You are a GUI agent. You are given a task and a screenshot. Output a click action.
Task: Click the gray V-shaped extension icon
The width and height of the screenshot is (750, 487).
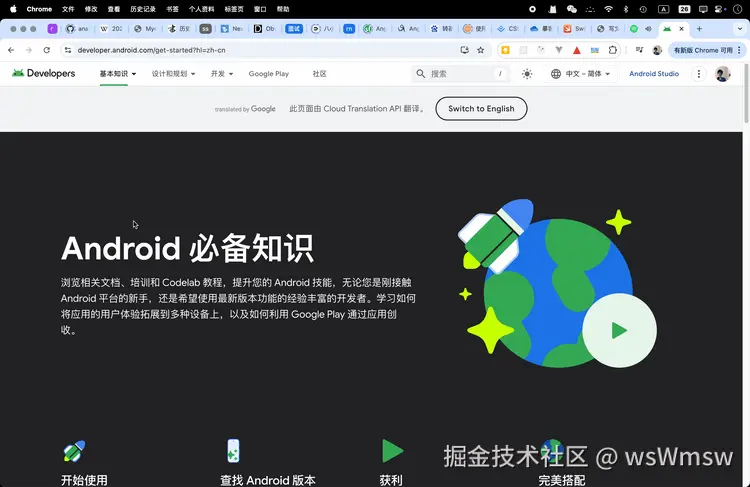(x=559, y=50)
